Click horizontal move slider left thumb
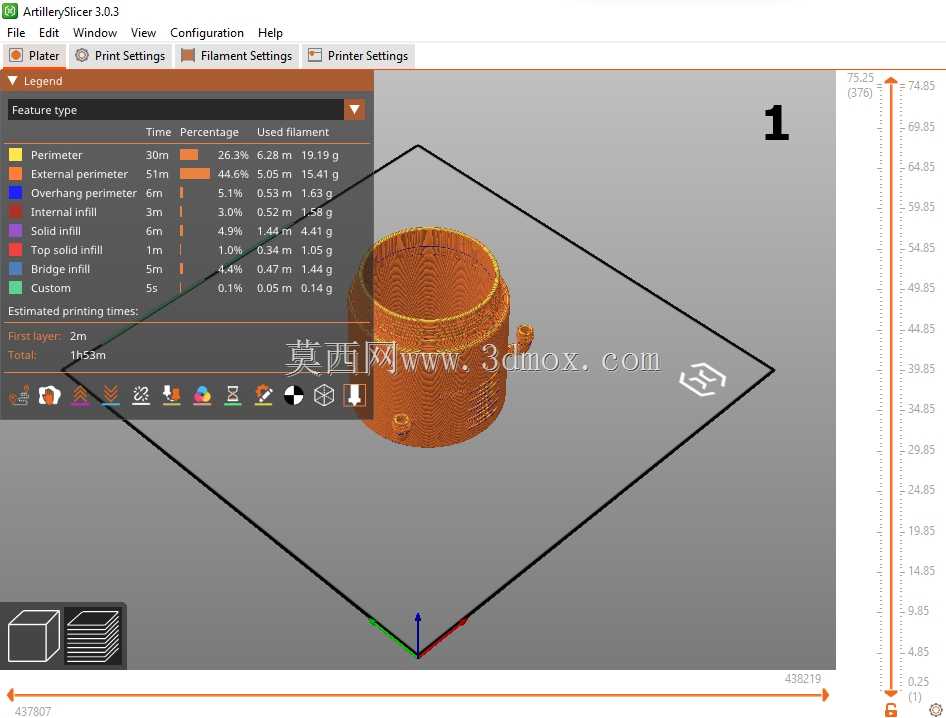 10,695
